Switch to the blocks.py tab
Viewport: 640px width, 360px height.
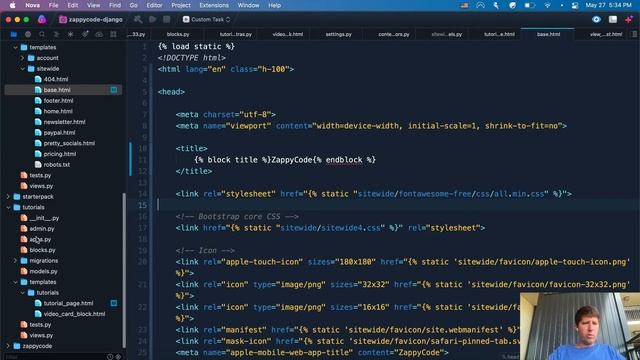178,34
